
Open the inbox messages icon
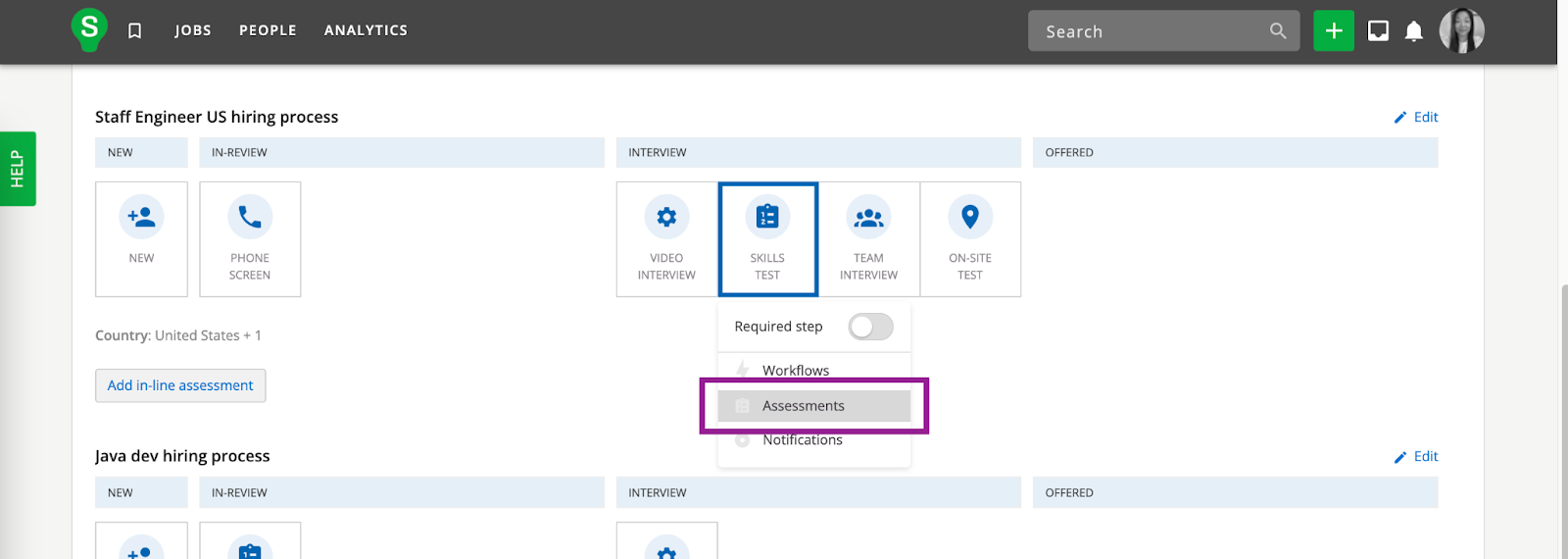coord(1378,31)
